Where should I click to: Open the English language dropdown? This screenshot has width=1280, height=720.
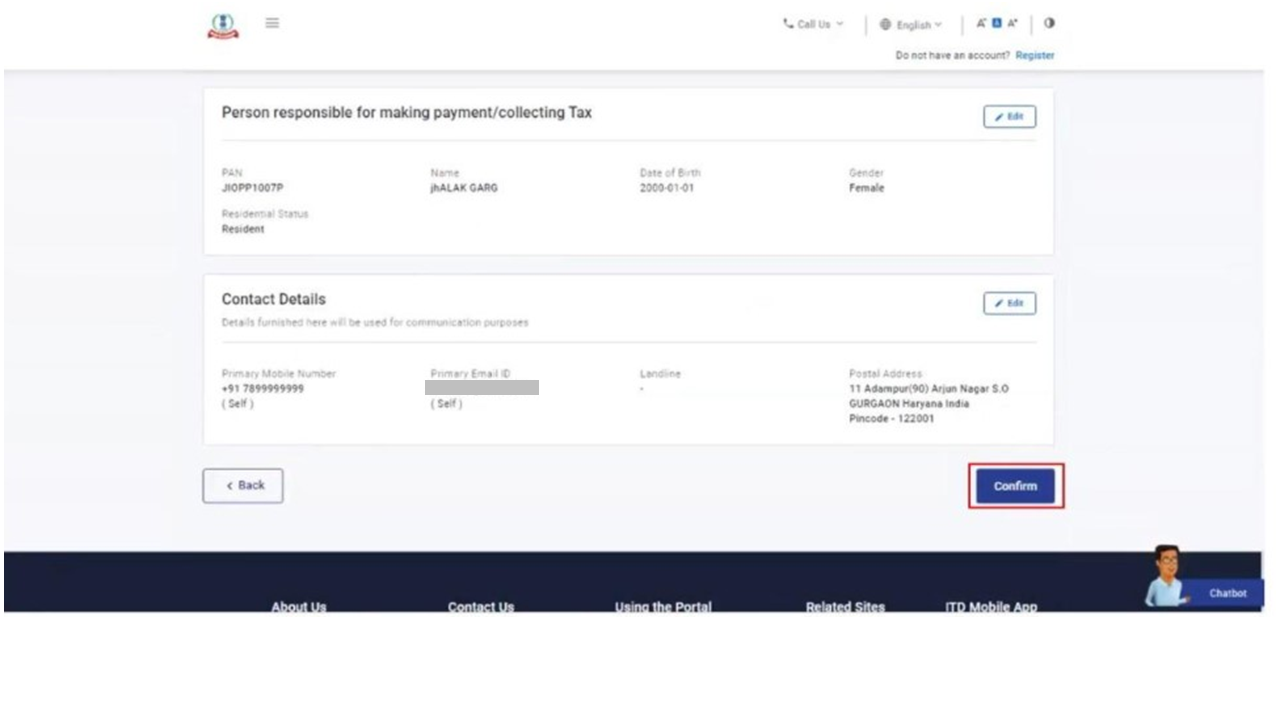pos(911,25)
